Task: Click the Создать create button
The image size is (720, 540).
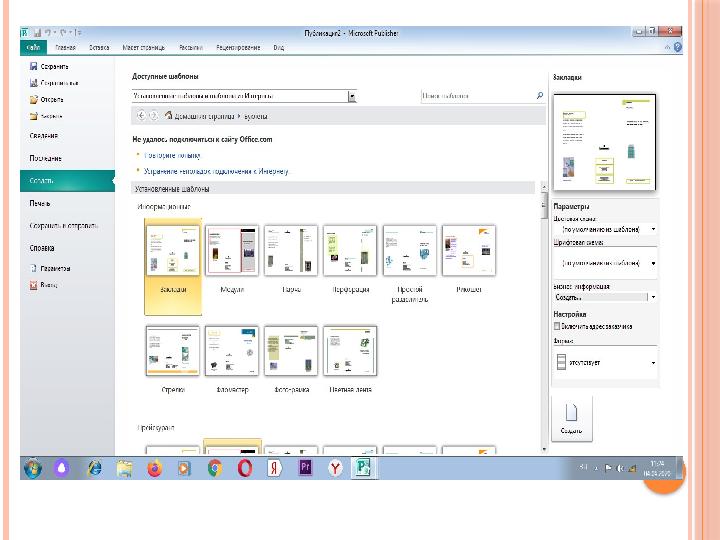Action: 572,419
